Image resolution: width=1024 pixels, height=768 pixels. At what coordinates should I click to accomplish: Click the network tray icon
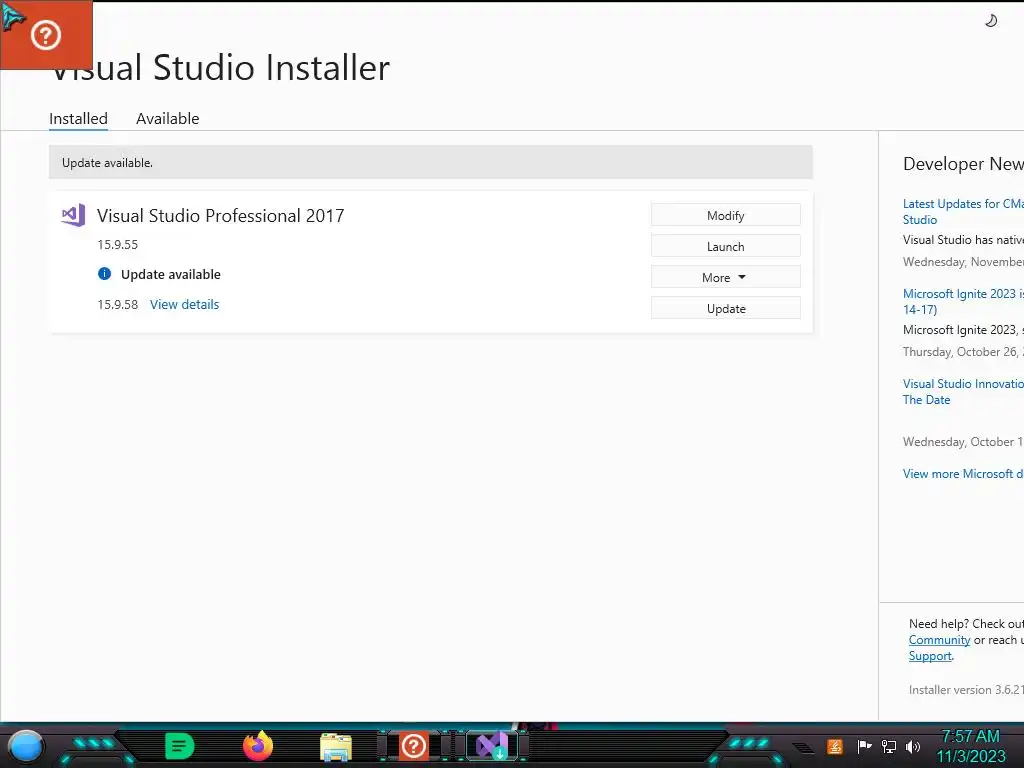(x=889, y=746)
